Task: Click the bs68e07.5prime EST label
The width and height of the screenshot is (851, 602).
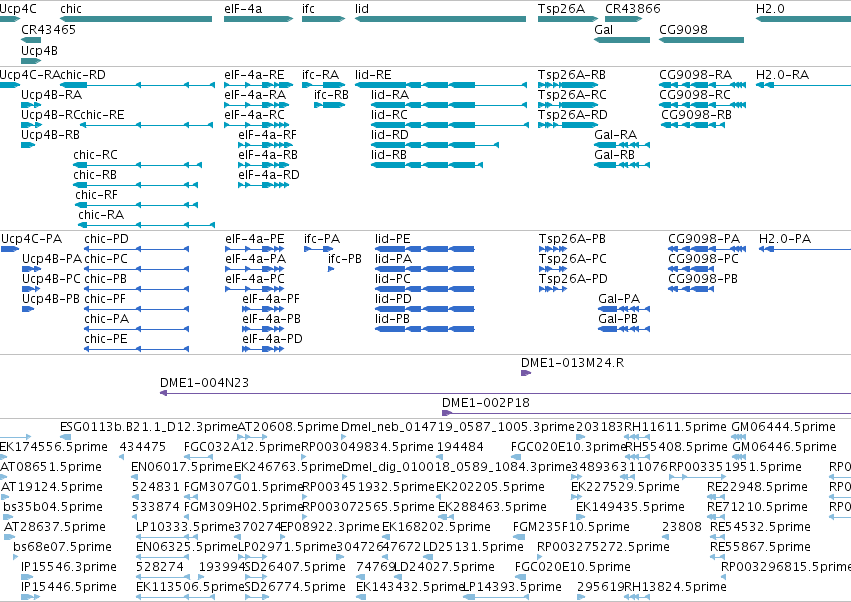Action: [x=62, y=547]
